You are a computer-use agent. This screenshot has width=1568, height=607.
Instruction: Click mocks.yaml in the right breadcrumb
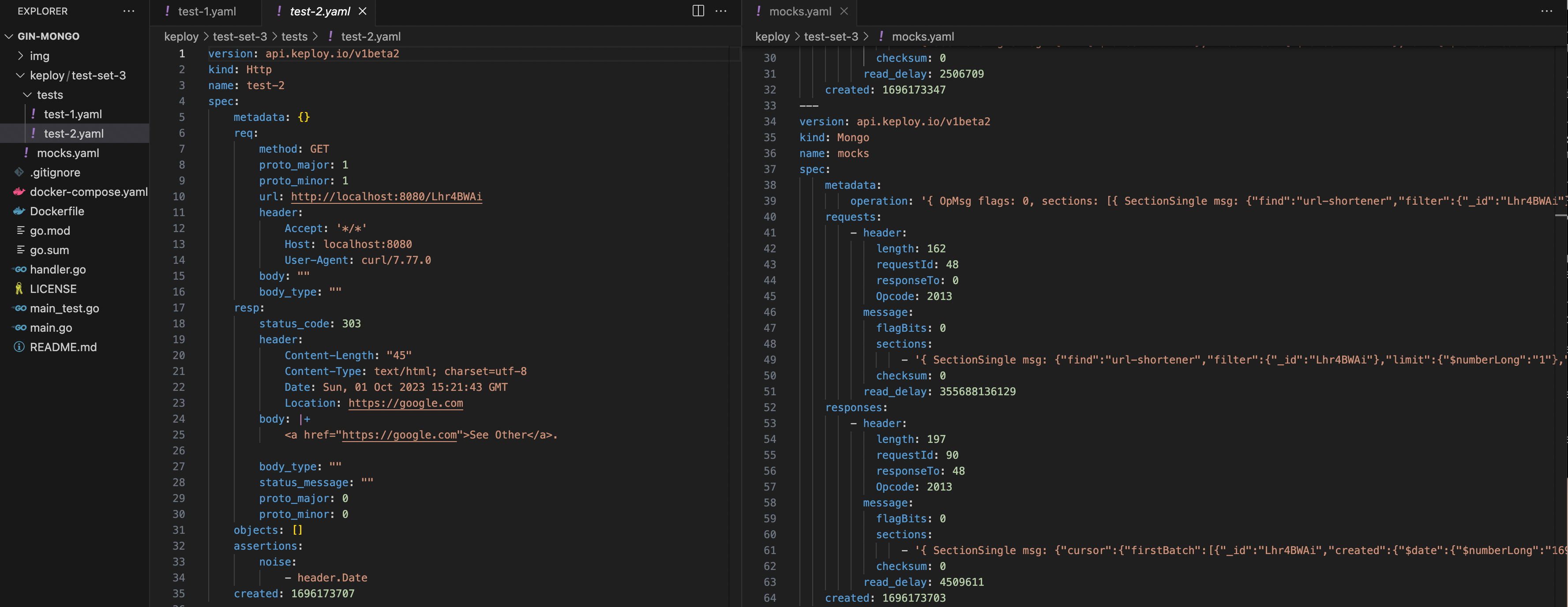[x=923, y=37]
